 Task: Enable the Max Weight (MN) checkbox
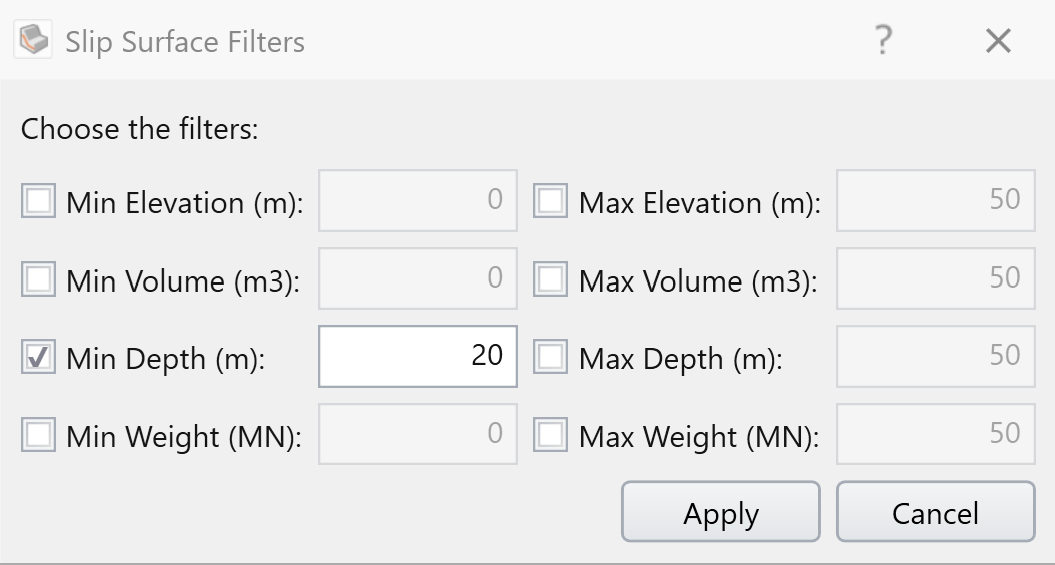point(550,435)
